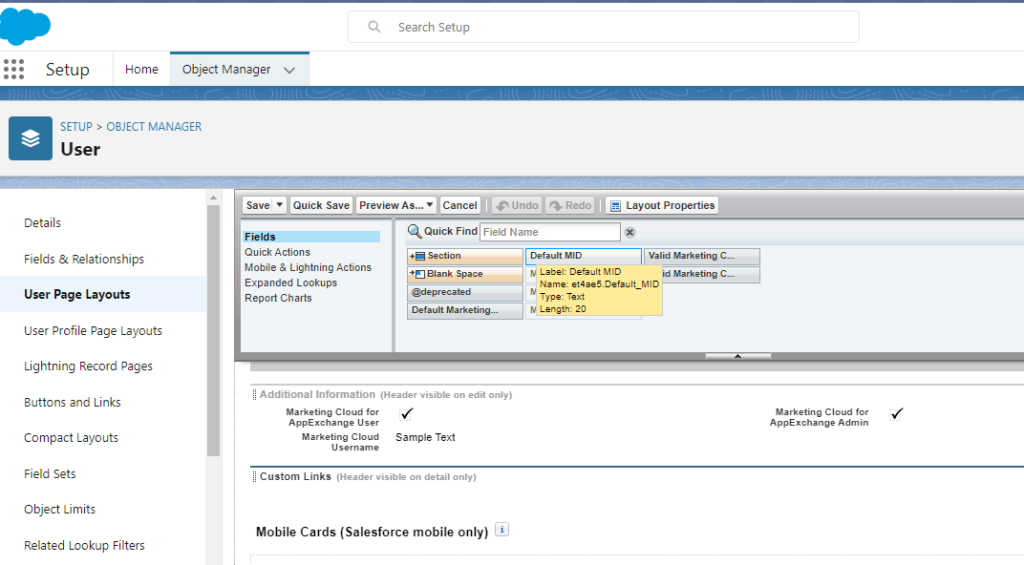Select Fields in the palette list
This screenshot has height=565, width=1024.
point(311,236)
